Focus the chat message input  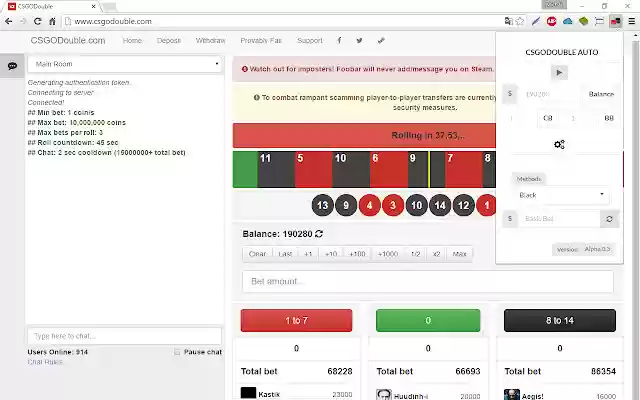(124, 336)
